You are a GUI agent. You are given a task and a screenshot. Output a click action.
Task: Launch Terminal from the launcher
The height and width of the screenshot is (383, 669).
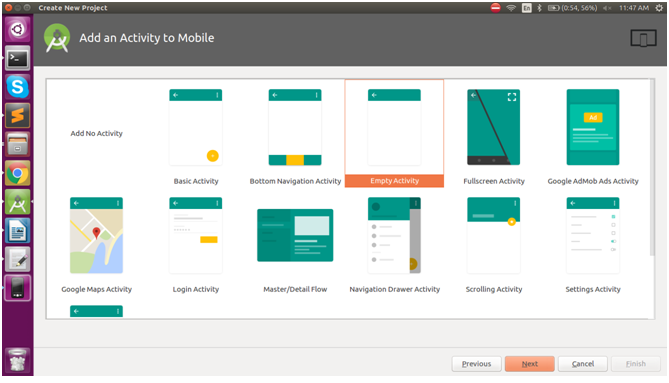tap(17, 58)
